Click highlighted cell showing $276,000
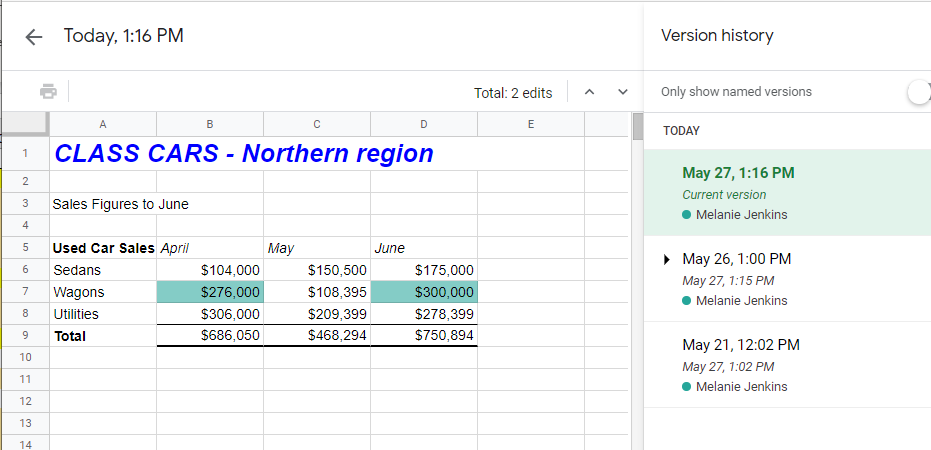The width and height of the screenshot is (931, 450). coord(210,292)
